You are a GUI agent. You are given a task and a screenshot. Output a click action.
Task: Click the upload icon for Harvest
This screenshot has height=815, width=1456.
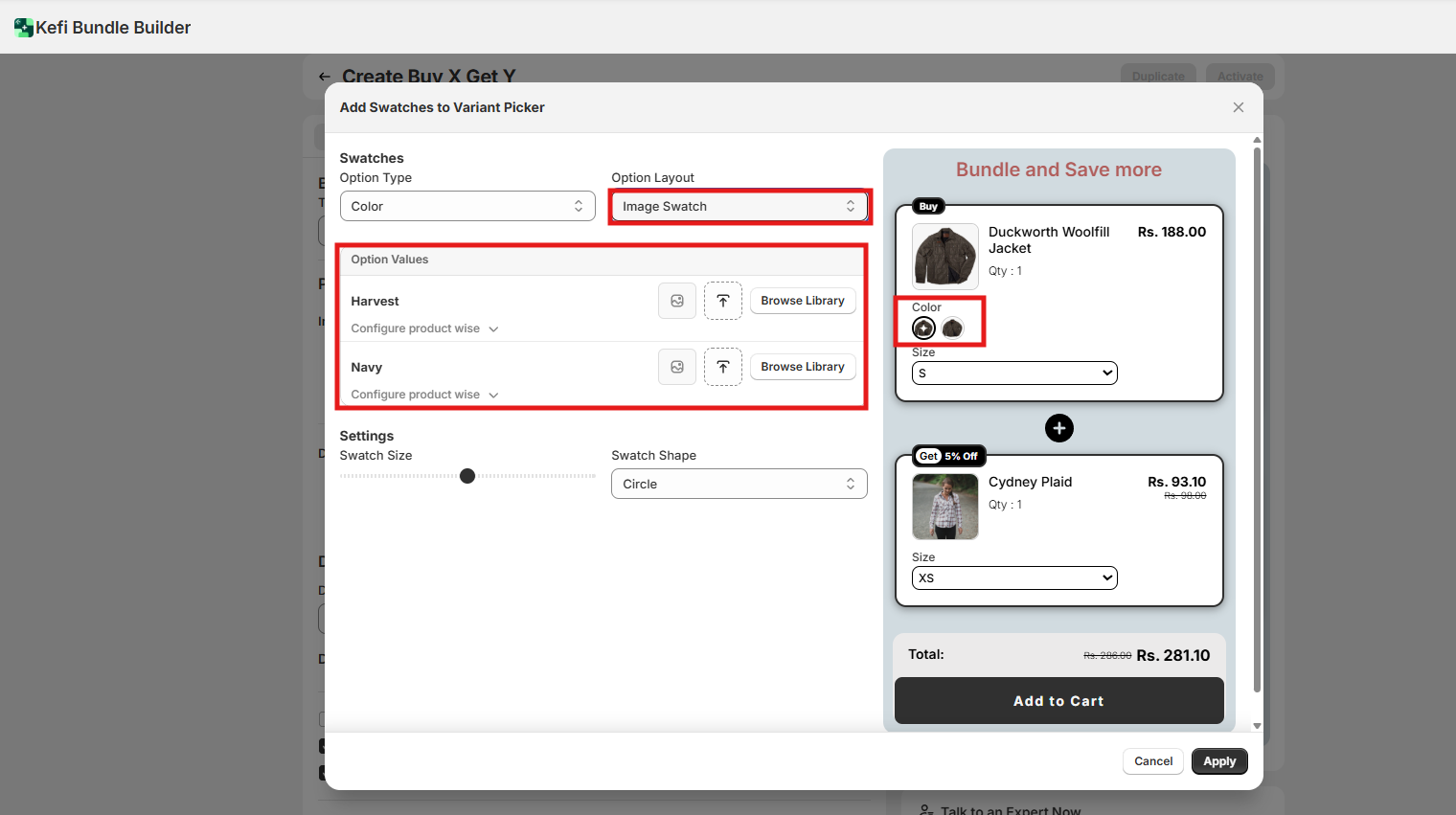pos(723,301)
